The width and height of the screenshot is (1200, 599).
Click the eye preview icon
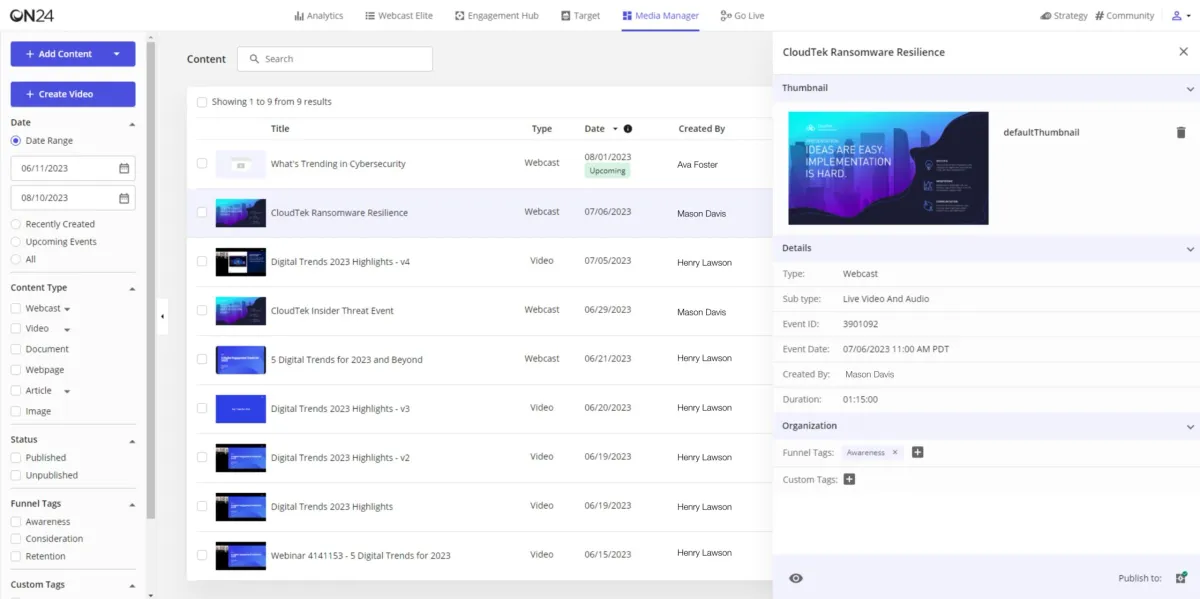pyautogui.click(x=796, y=578)
